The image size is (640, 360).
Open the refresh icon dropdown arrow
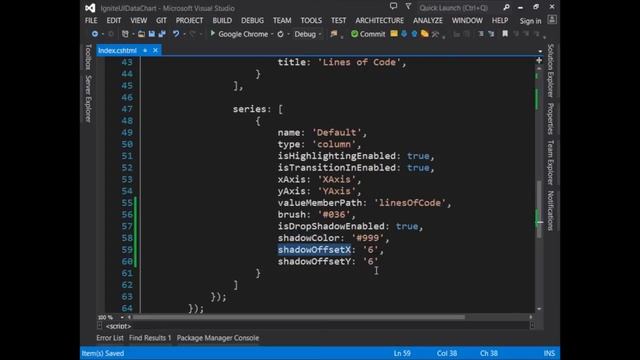coord(288,34)
